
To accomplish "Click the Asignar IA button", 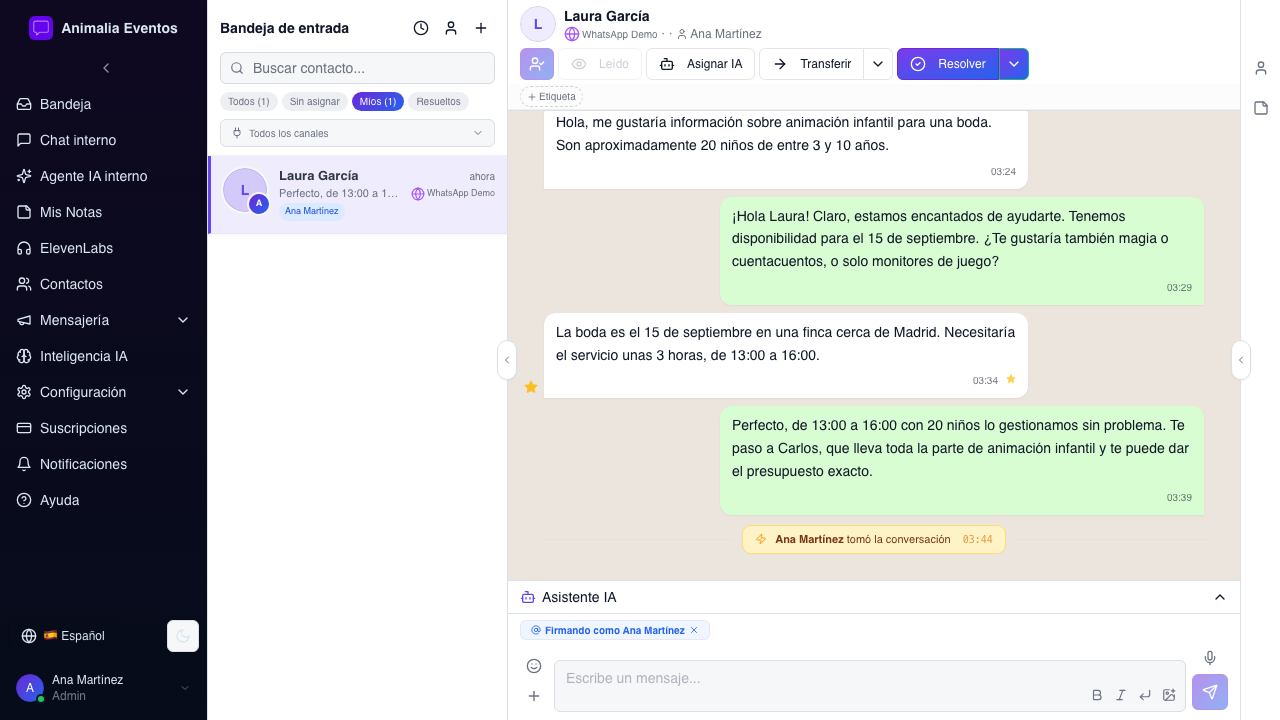I will point(700,64).
